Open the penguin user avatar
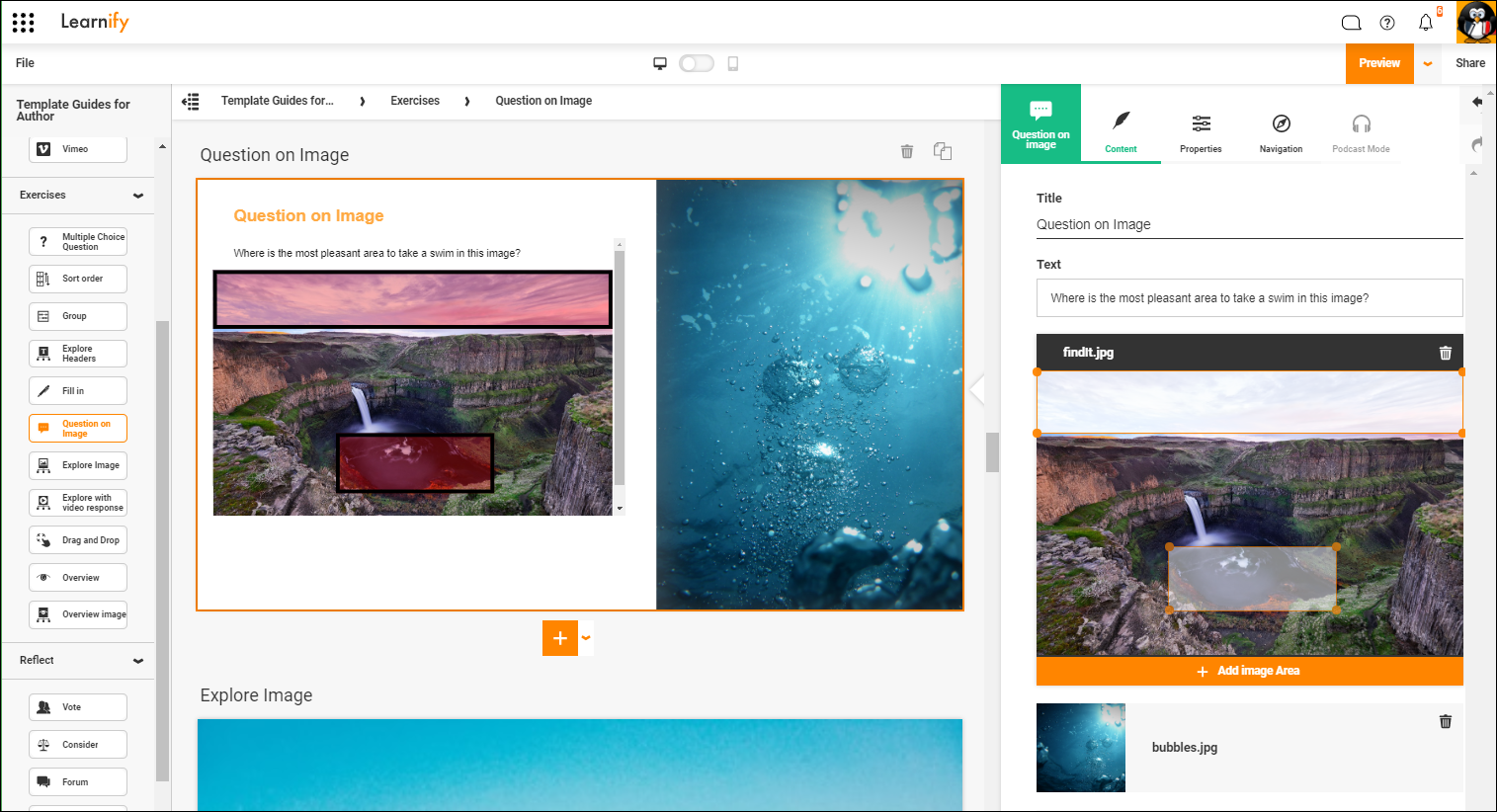Image resolution: width=1497 pixels, height=812 pixels. [1476, 22]
